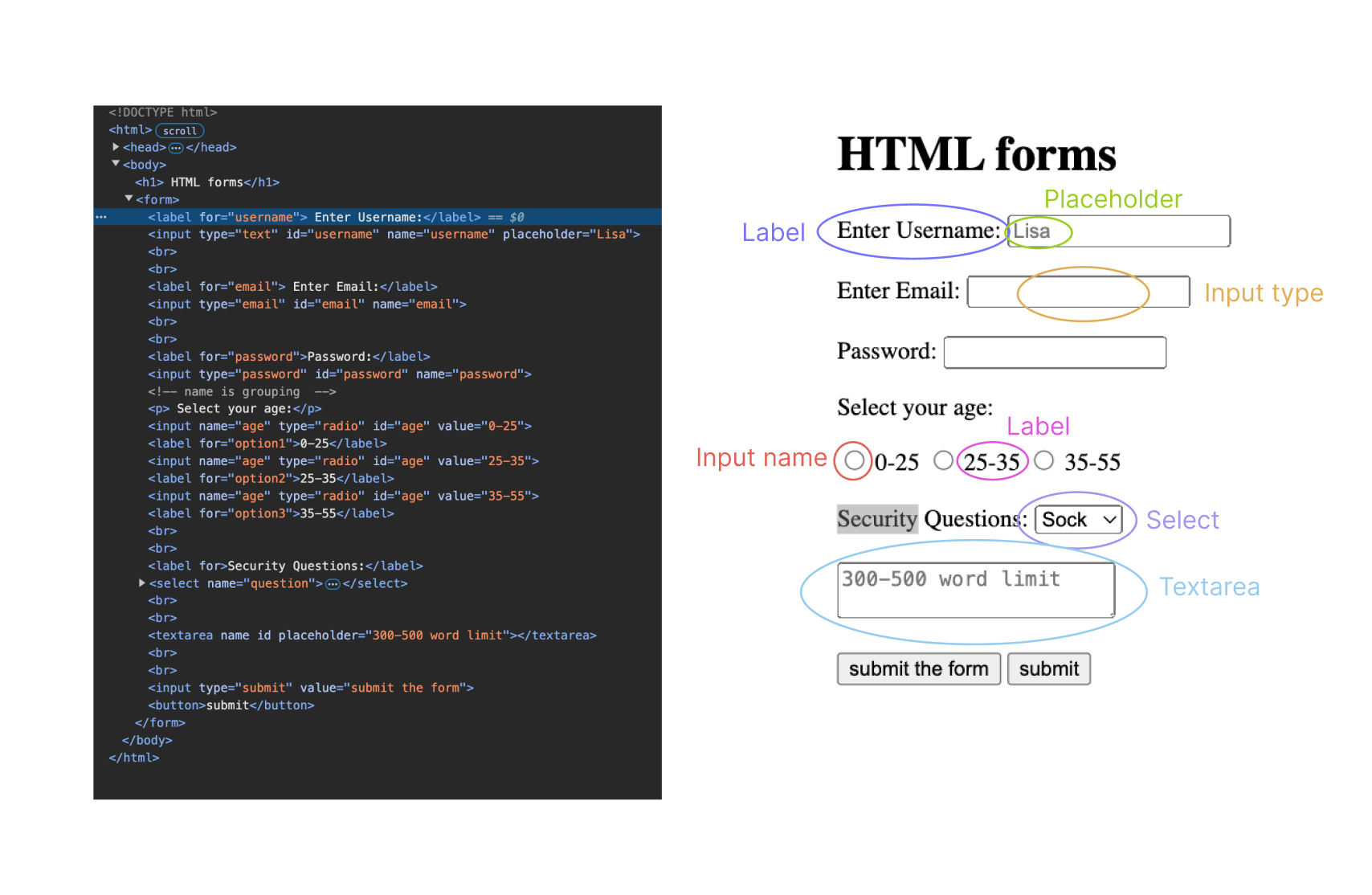The width and height of the screenshot is (1372, 895).
Task: Select the label for="option1" code line
Action: point(267,443)
